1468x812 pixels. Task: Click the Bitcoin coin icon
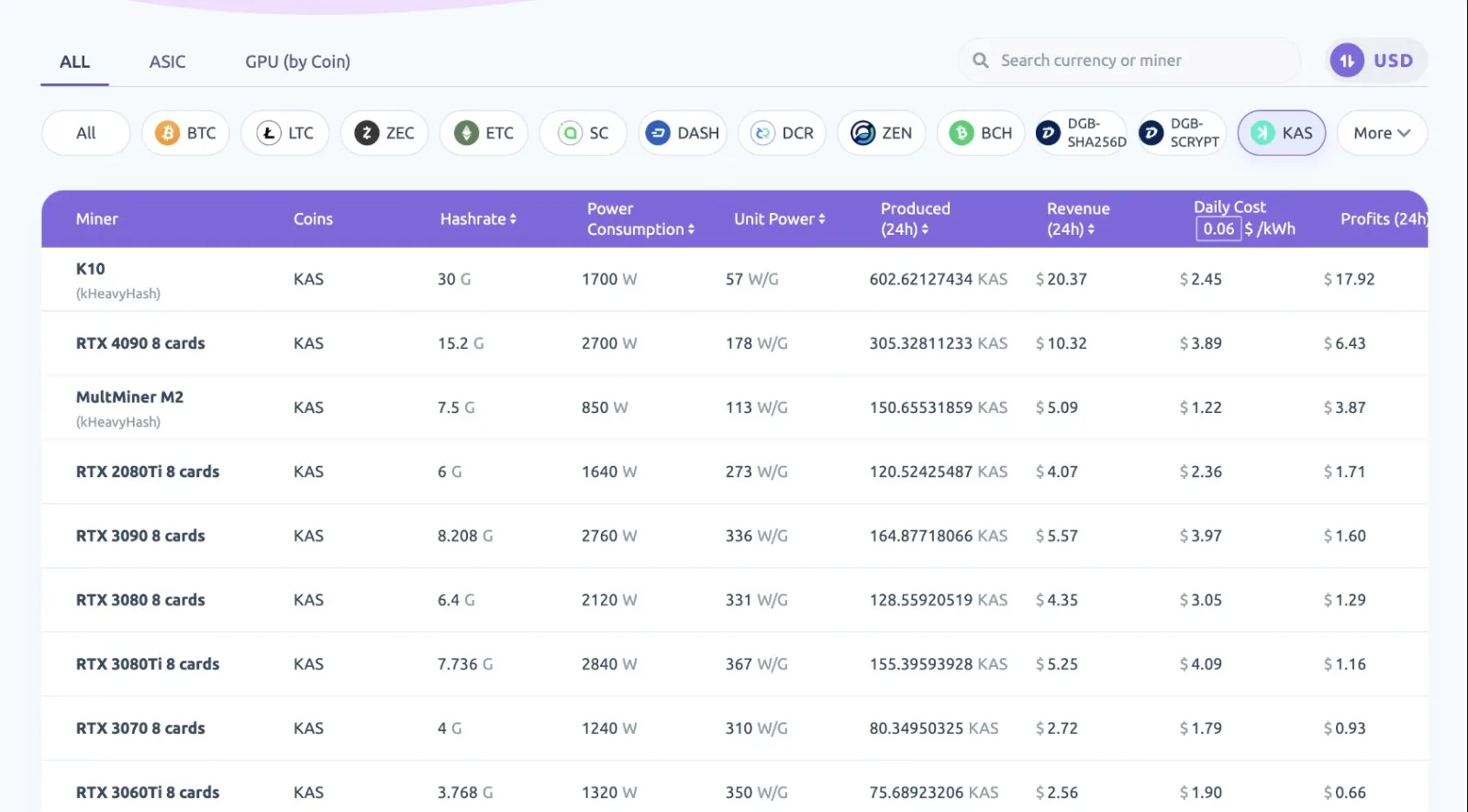(x=167, y=133)
